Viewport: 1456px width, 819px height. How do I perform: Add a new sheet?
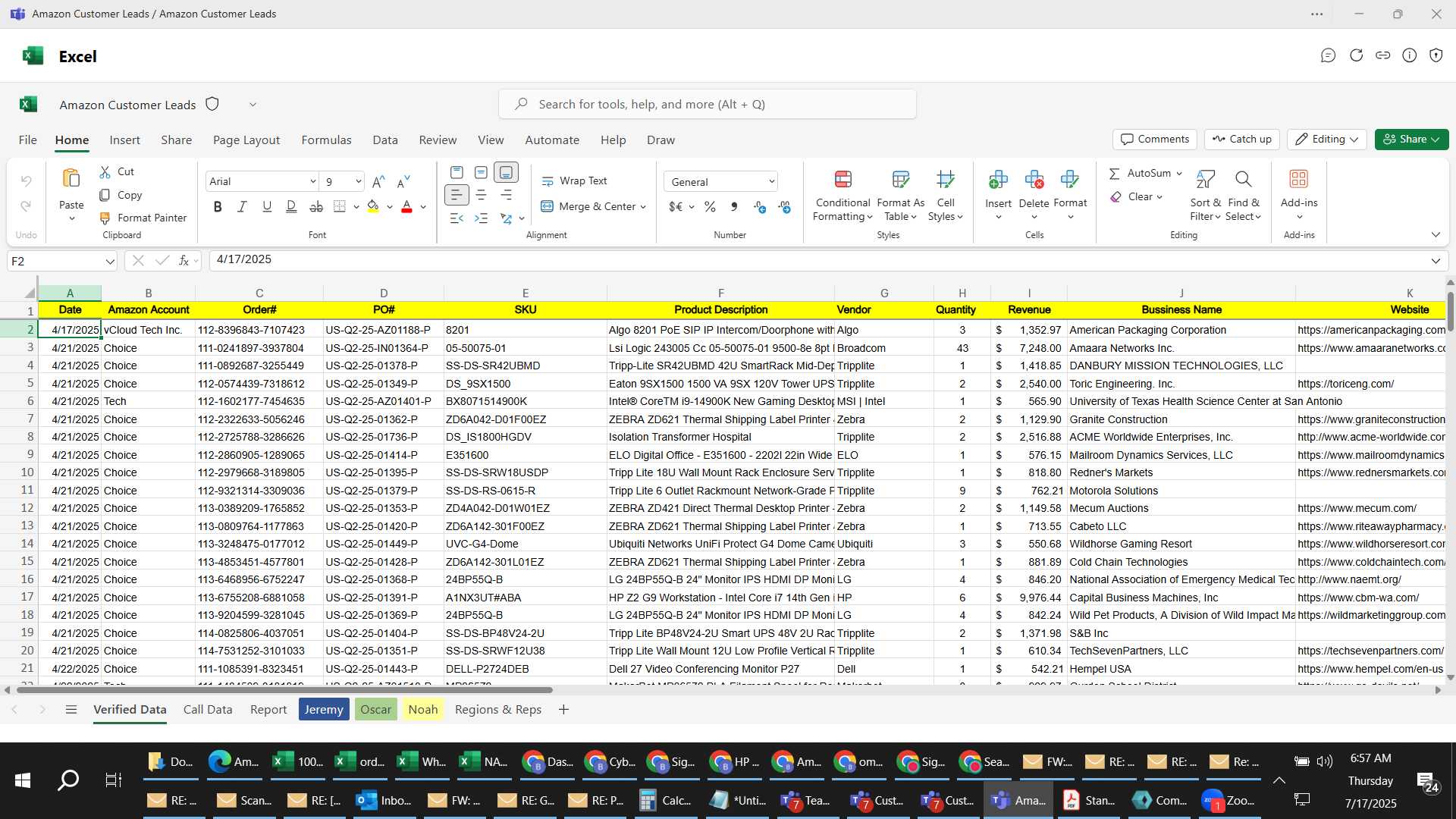(563, 710)
